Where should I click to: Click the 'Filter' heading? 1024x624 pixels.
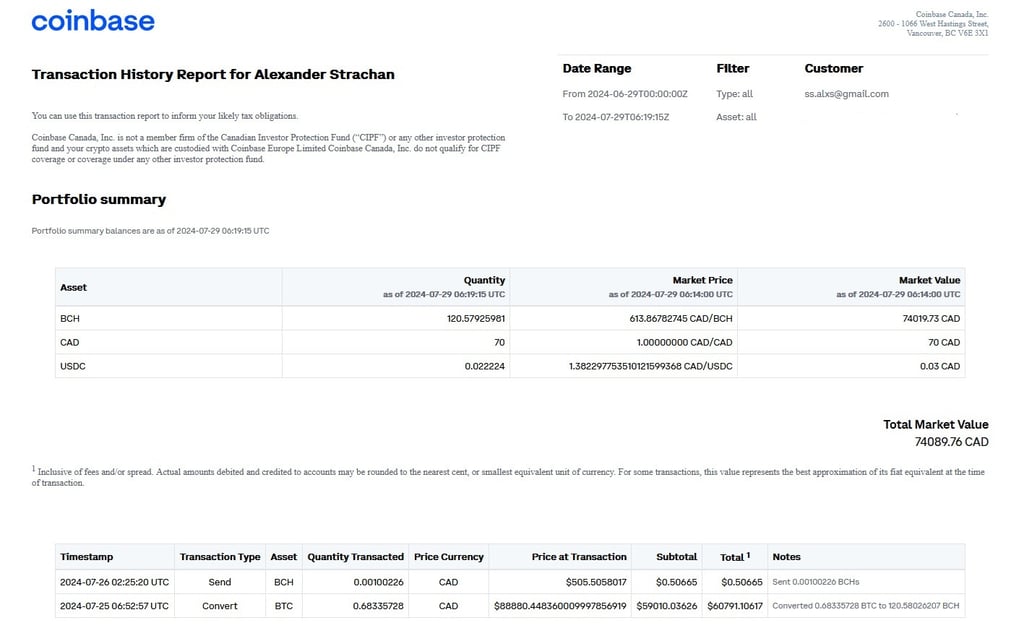coord(733,69)
